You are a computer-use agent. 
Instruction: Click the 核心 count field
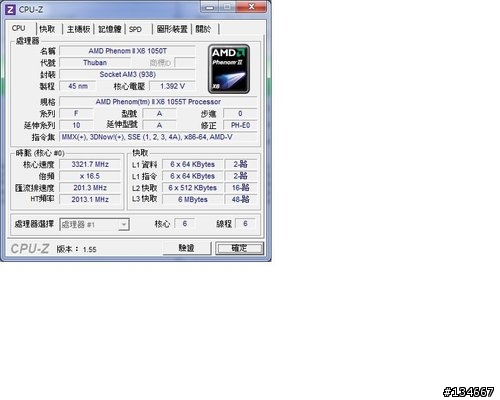pos(185,224)
